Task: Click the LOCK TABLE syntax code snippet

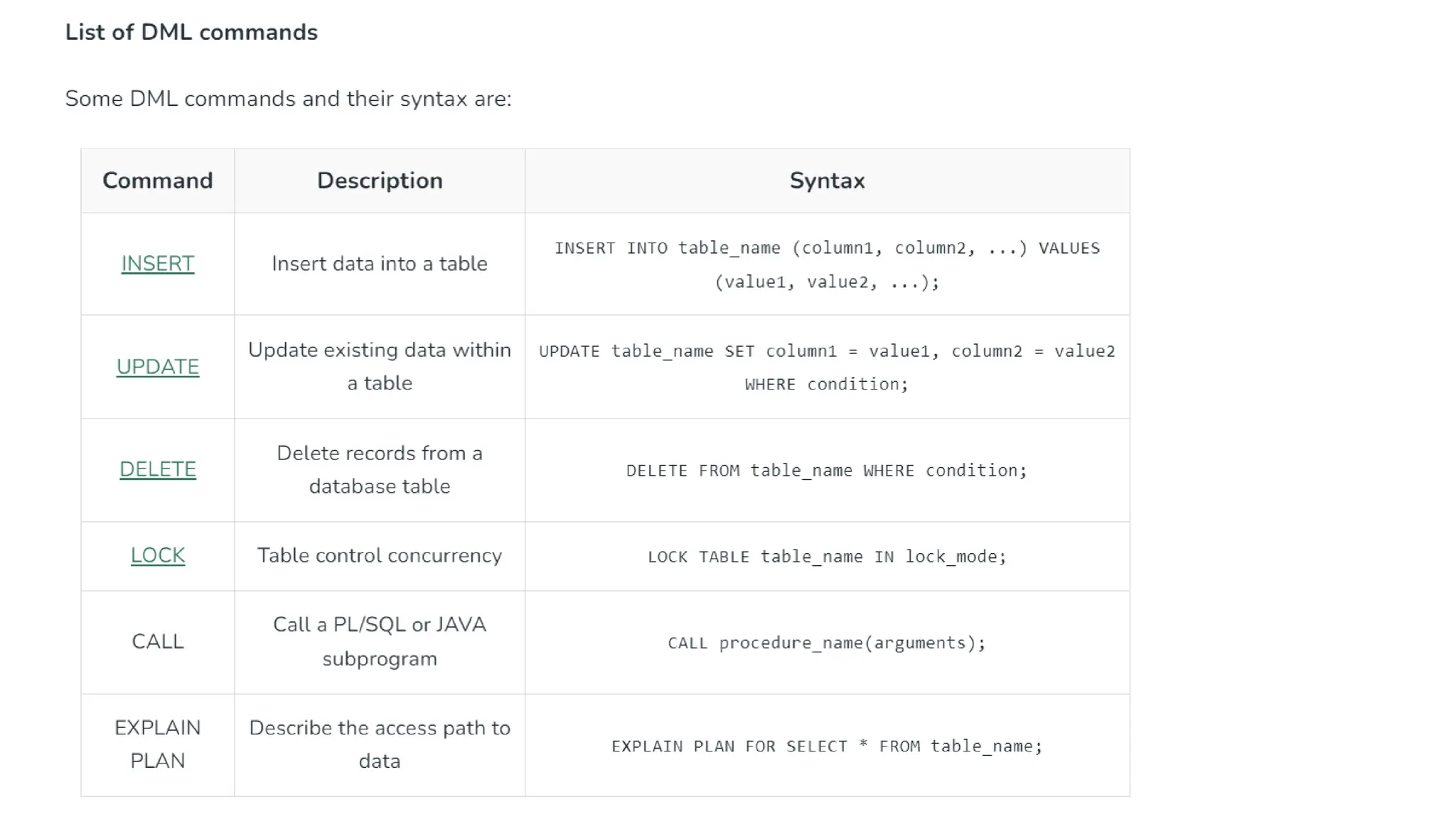Action: tap(827, 557)
